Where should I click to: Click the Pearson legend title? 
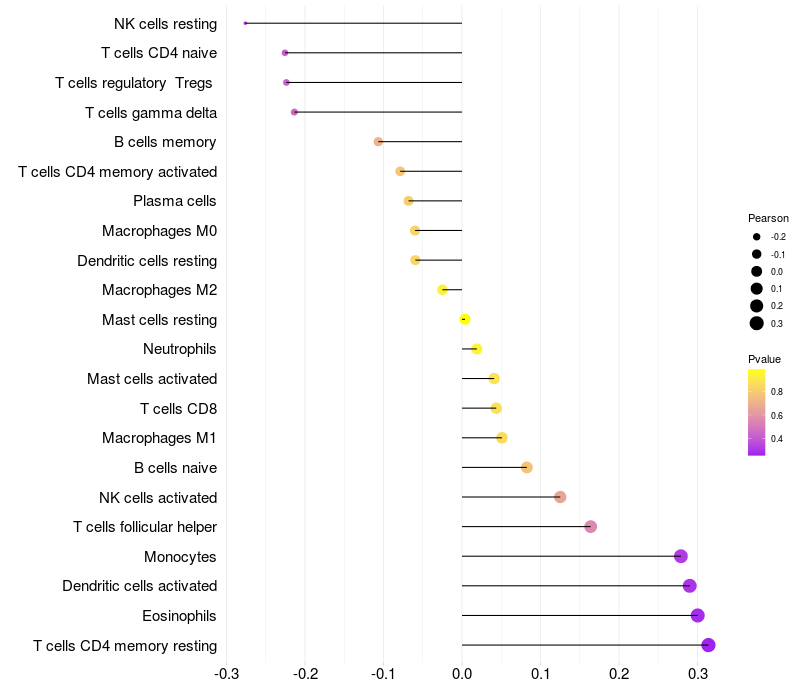768,218
